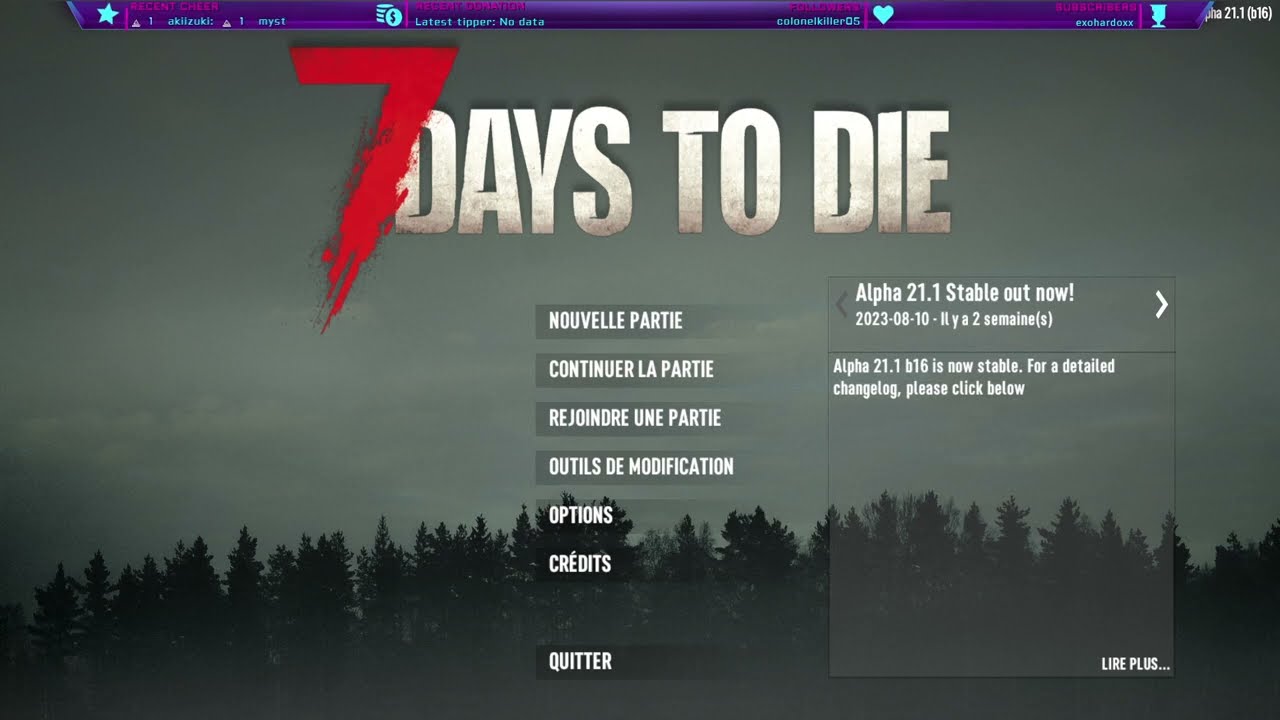This screenshot has height=720, width=1280.
Task: Click the Alpha 21.1 b16 changelog text
Action: click(974, 377)
